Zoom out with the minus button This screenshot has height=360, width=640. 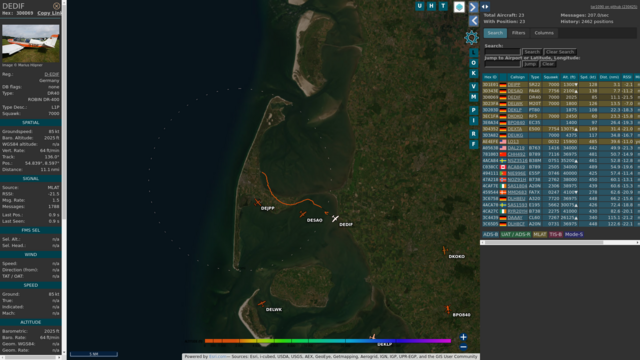[x=463, y=347]
